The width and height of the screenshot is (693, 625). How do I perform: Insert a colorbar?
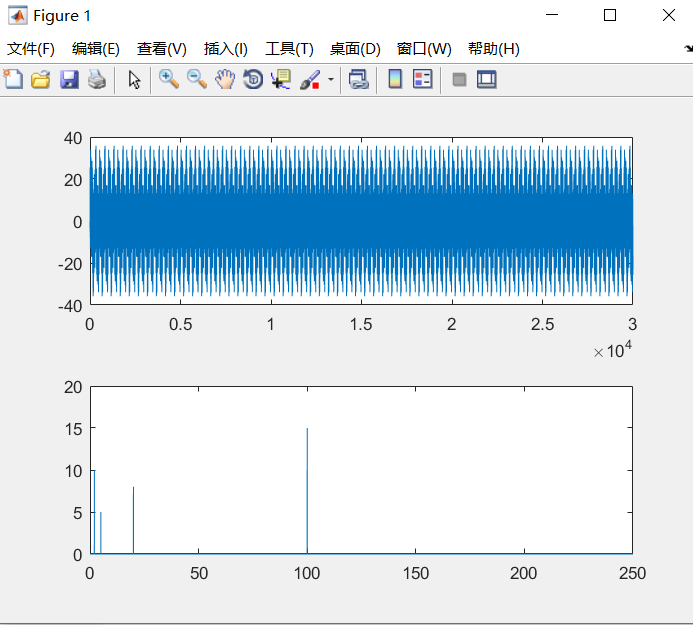point(395,80)
